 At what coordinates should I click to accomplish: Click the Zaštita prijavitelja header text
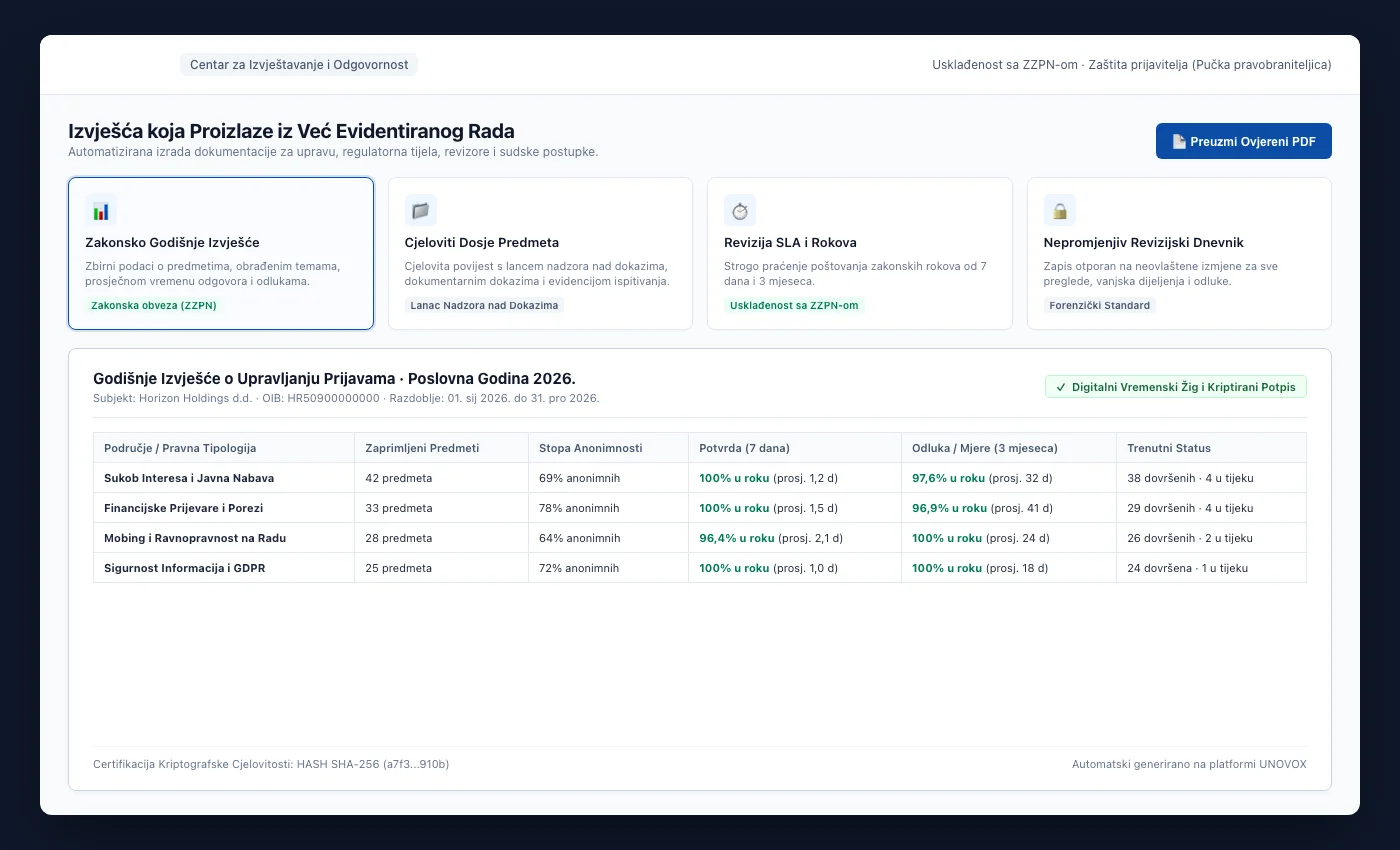pos(1209,64)
